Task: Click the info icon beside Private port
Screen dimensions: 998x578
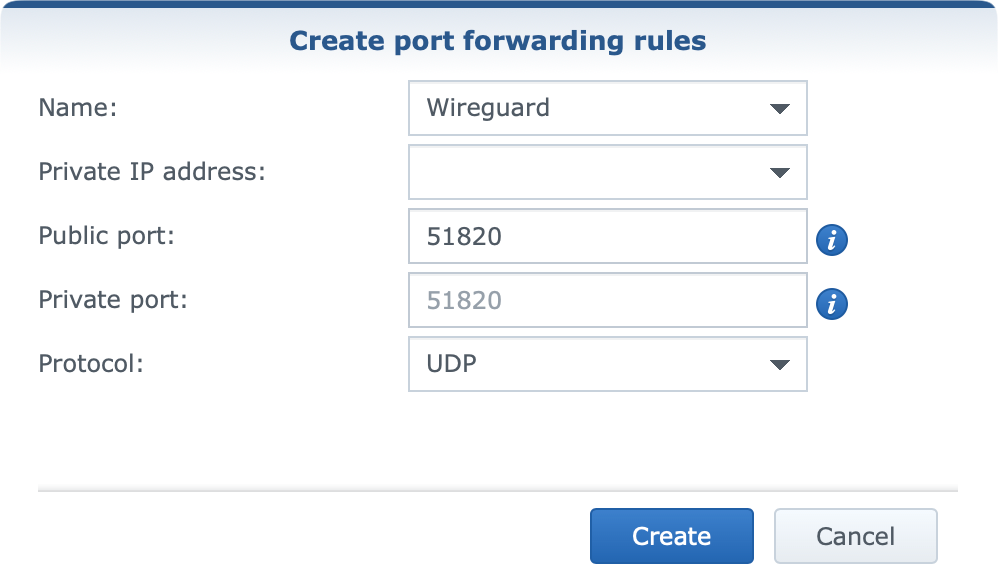Action: [830, 303]
